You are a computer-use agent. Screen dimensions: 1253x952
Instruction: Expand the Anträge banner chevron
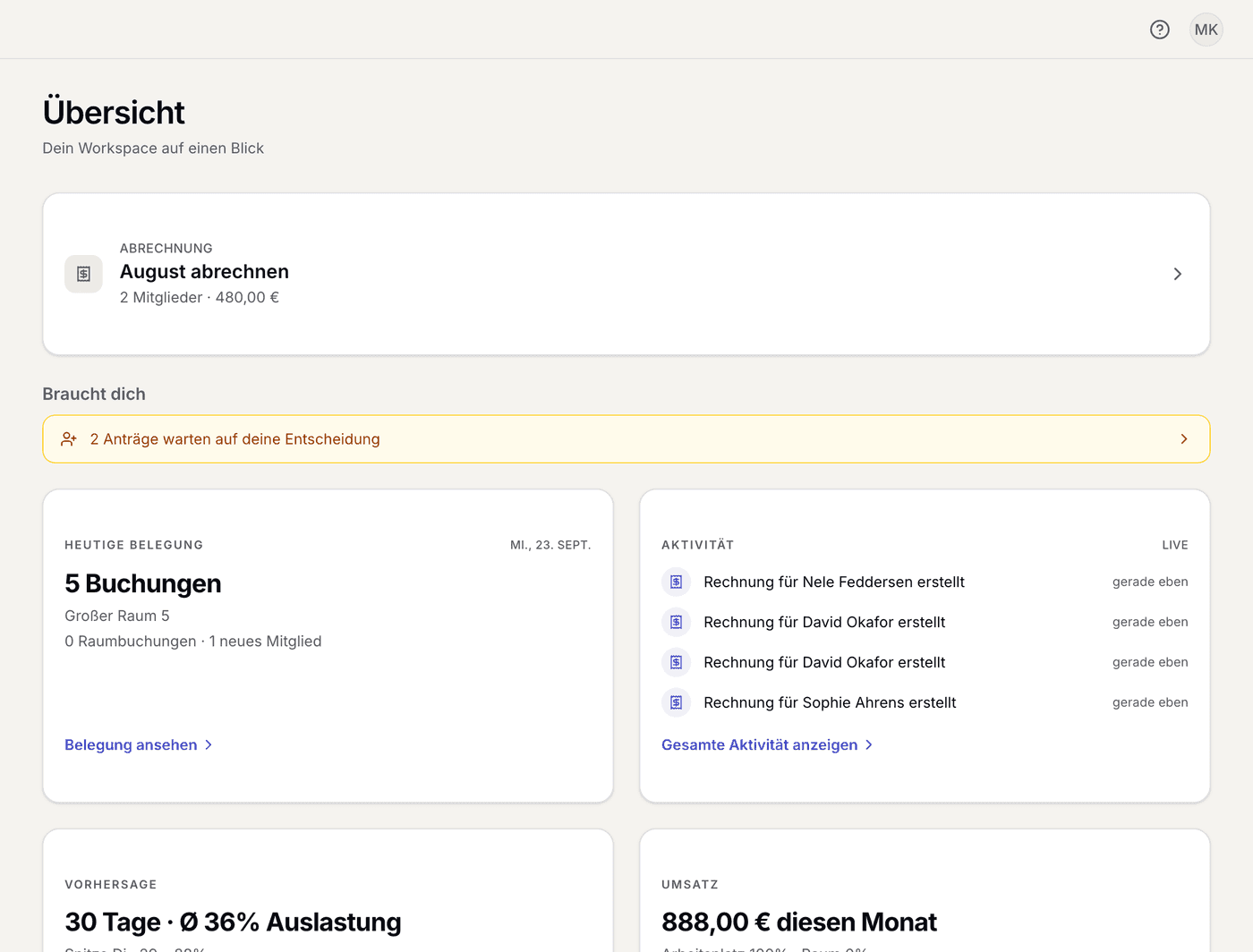tap(1183, 439)
